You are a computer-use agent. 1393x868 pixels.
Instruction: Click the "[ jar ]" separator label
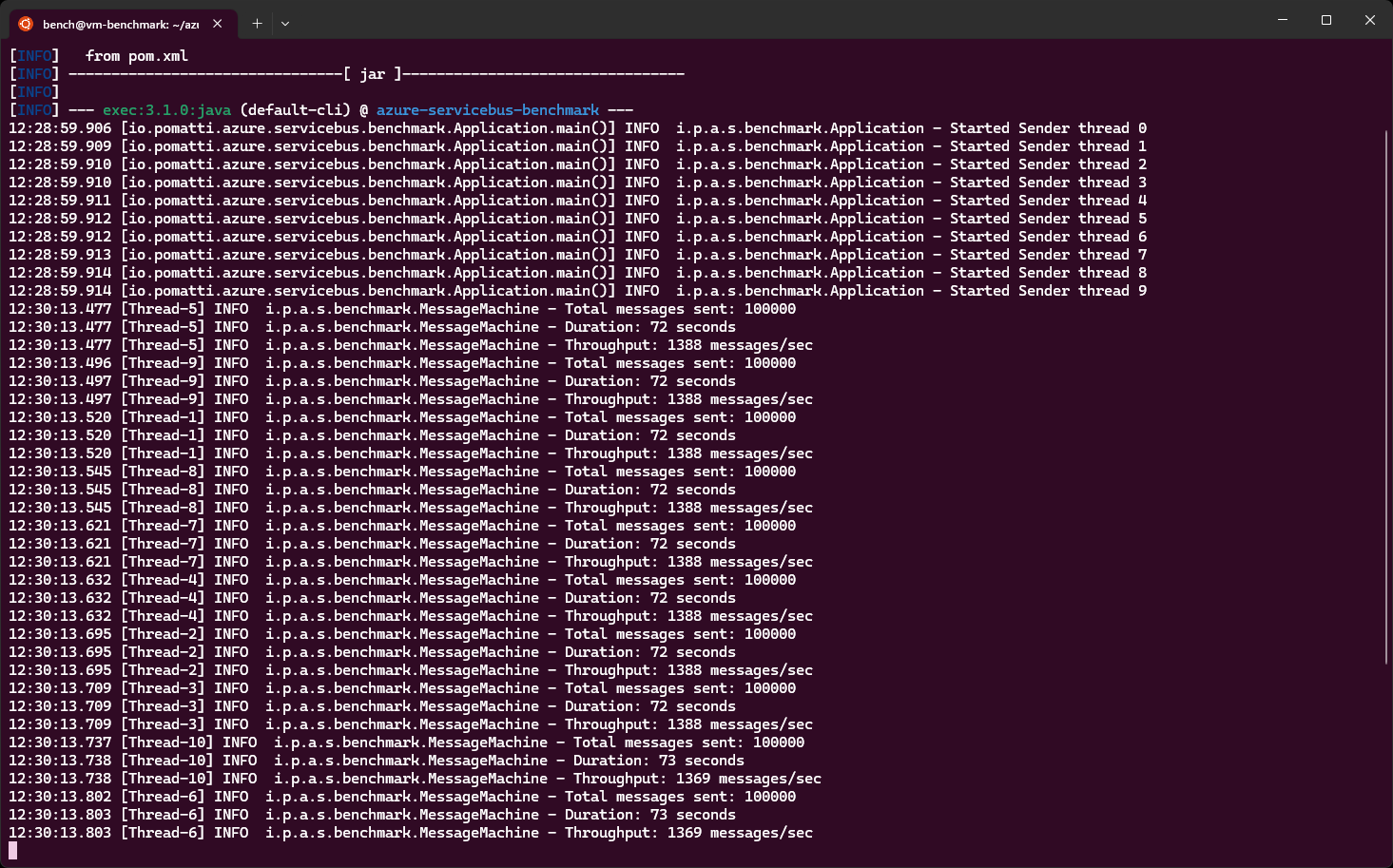[x=373, y=74]
